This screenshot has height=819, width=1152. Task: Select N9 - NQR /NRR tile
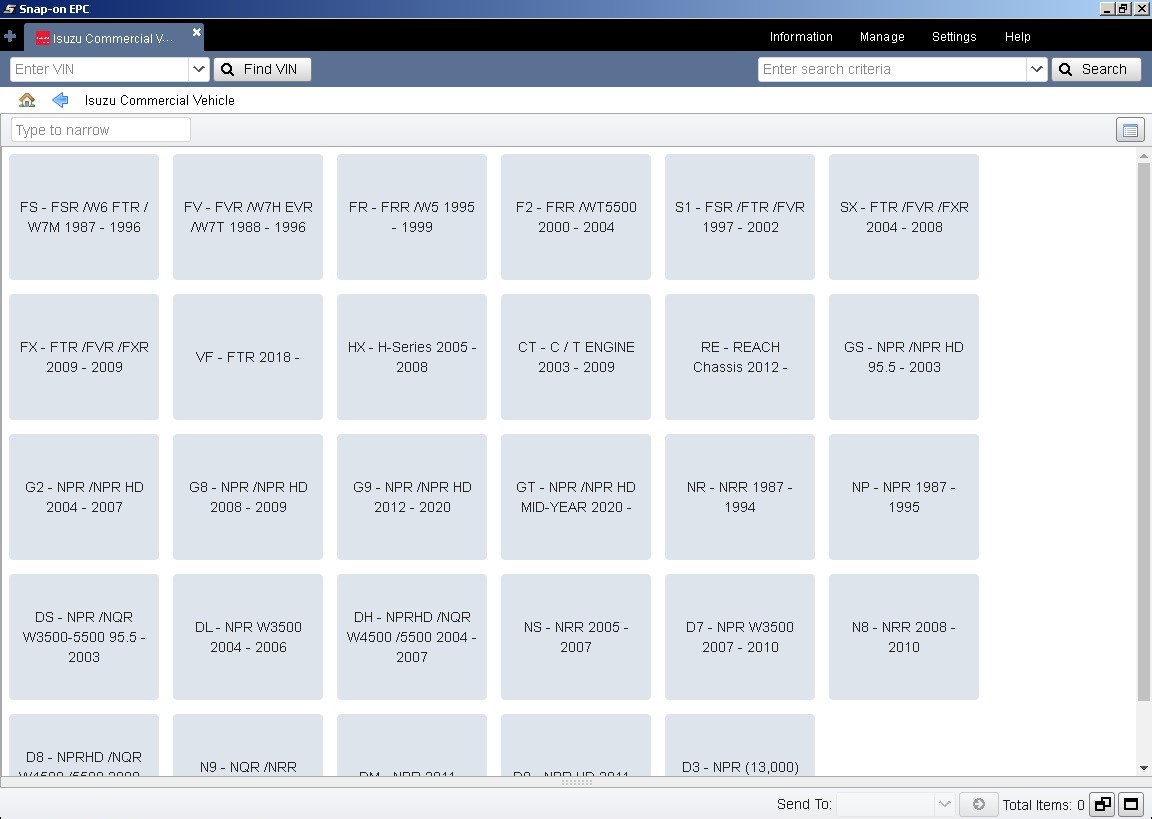248,745
